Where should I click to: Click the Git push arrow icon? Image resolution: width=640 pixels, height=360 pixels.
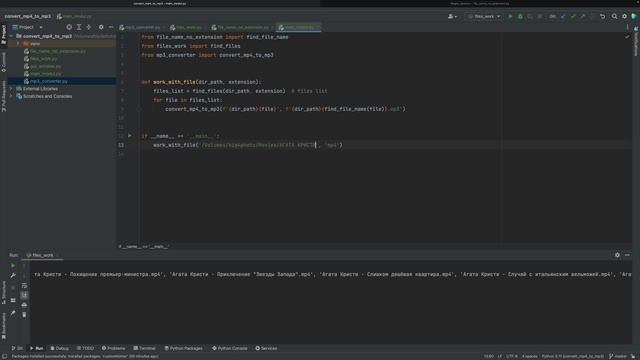(583, 16)
